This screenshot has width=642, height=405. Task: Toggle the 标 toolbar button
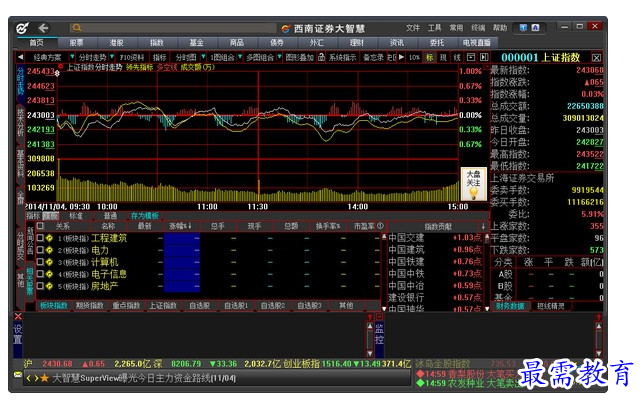point(430,57)
